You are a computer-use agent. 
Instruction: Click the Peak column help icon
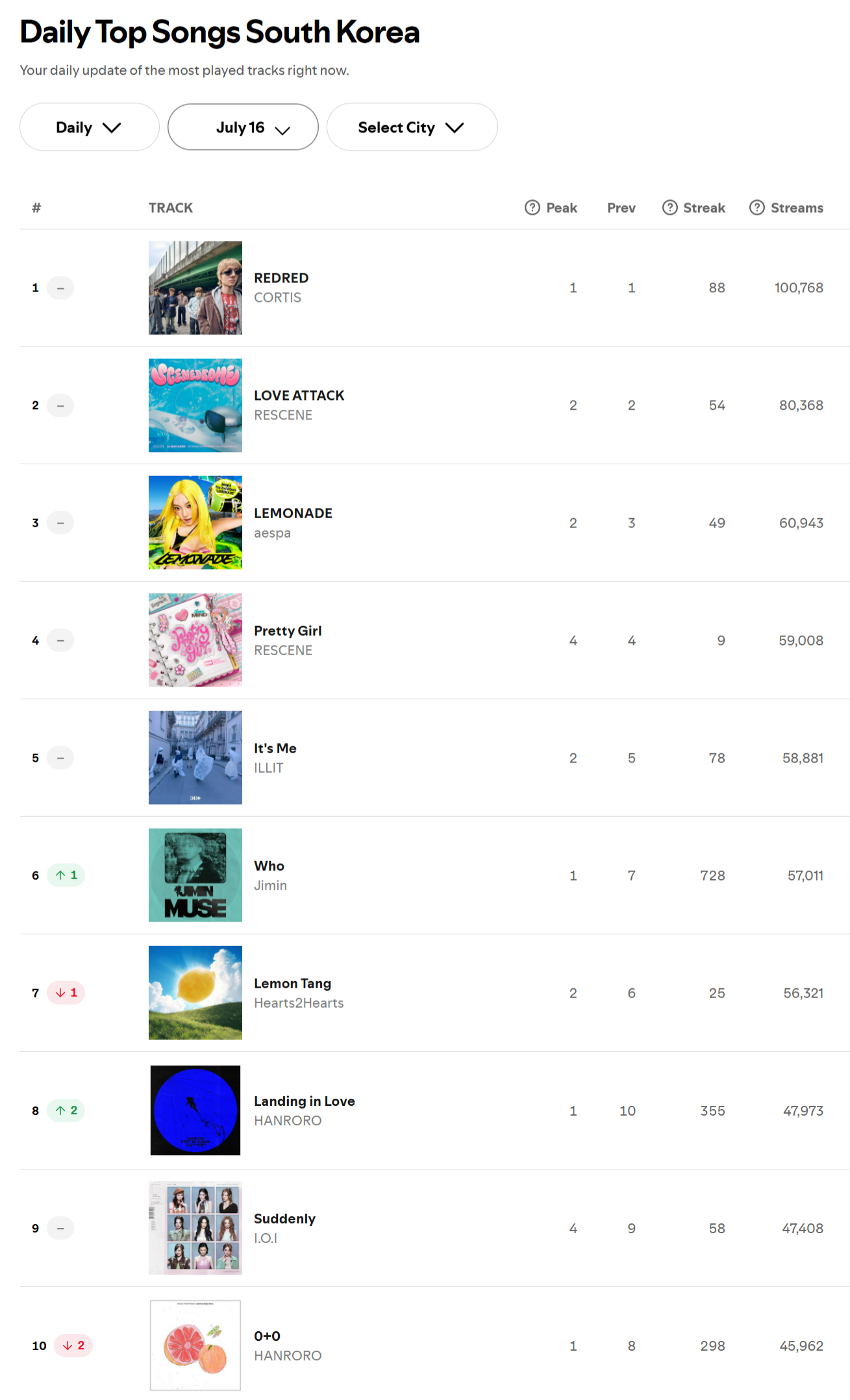coord(532,208)
